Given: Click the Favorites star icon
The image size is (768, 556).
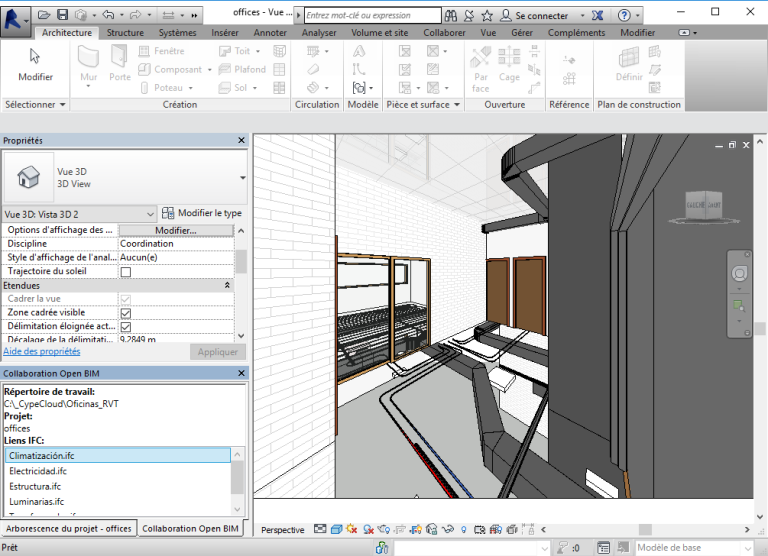Looking at the screenshot, I should [x=487, y=16].
